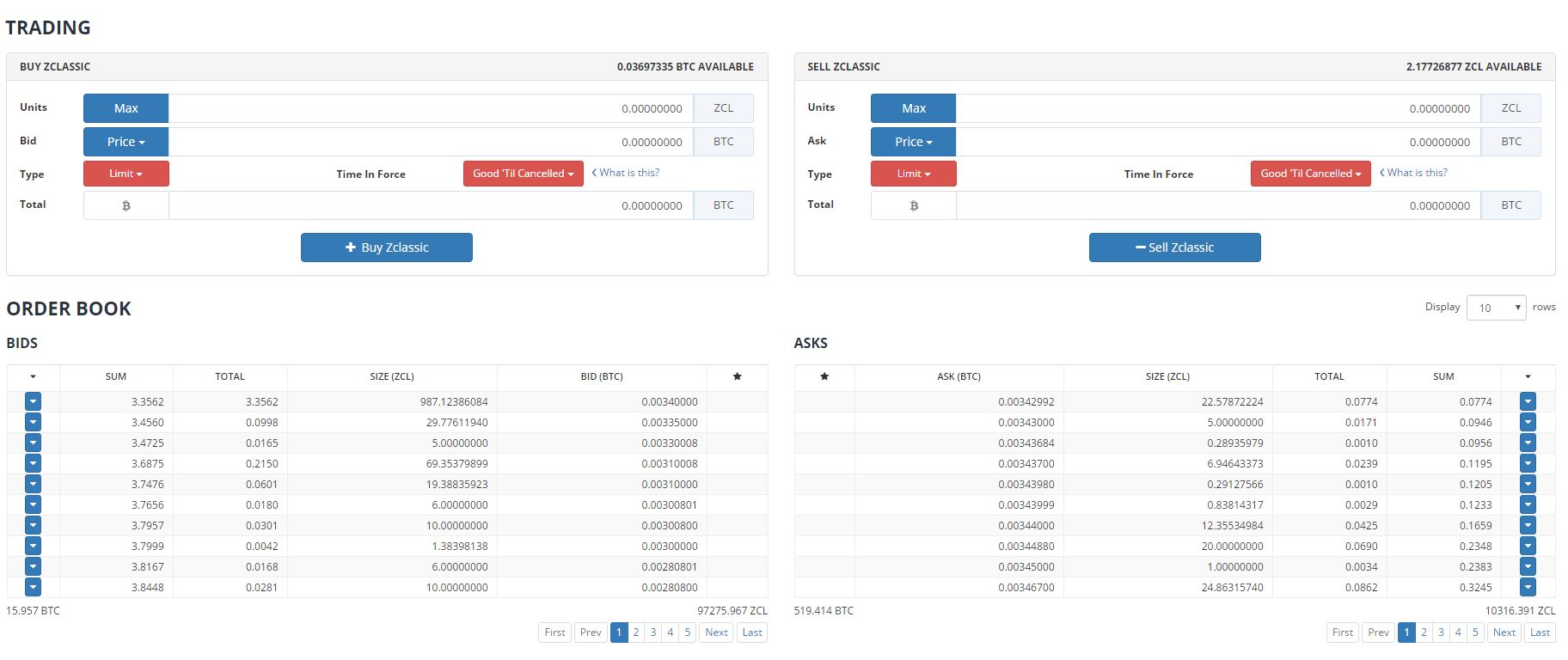Viewport: 1568px width, 660px height.
Task: Click Next page in Asks pagination
Action: pyautogui.click(x=1504, y=632)
